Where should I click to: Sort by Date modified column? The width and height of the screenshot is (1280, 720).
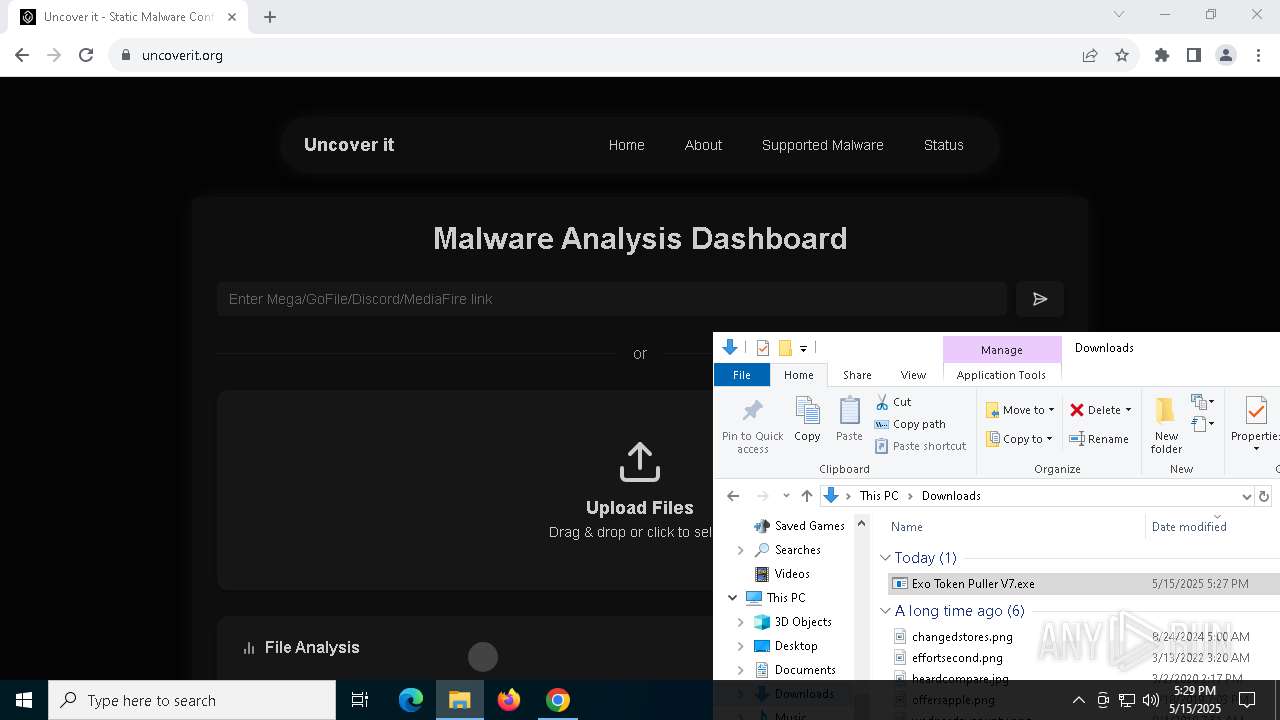1189,527
